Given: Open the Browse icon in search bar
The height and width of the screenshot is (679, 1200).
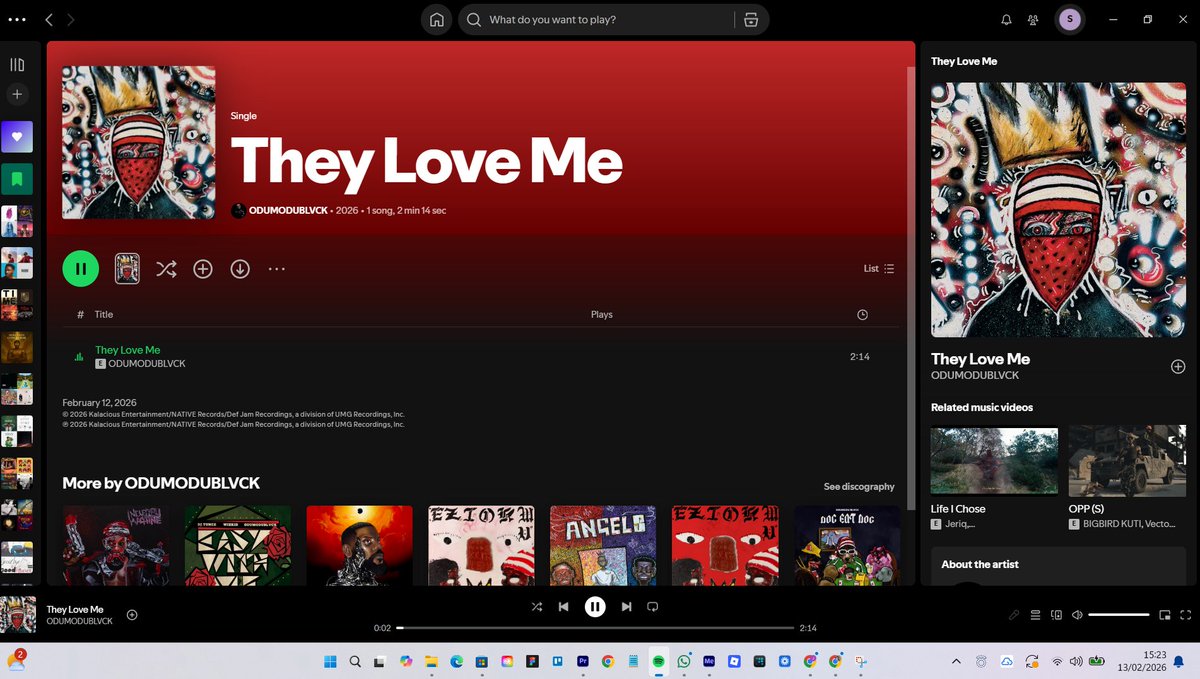Looking at the screenshot, I should point(751,20).
